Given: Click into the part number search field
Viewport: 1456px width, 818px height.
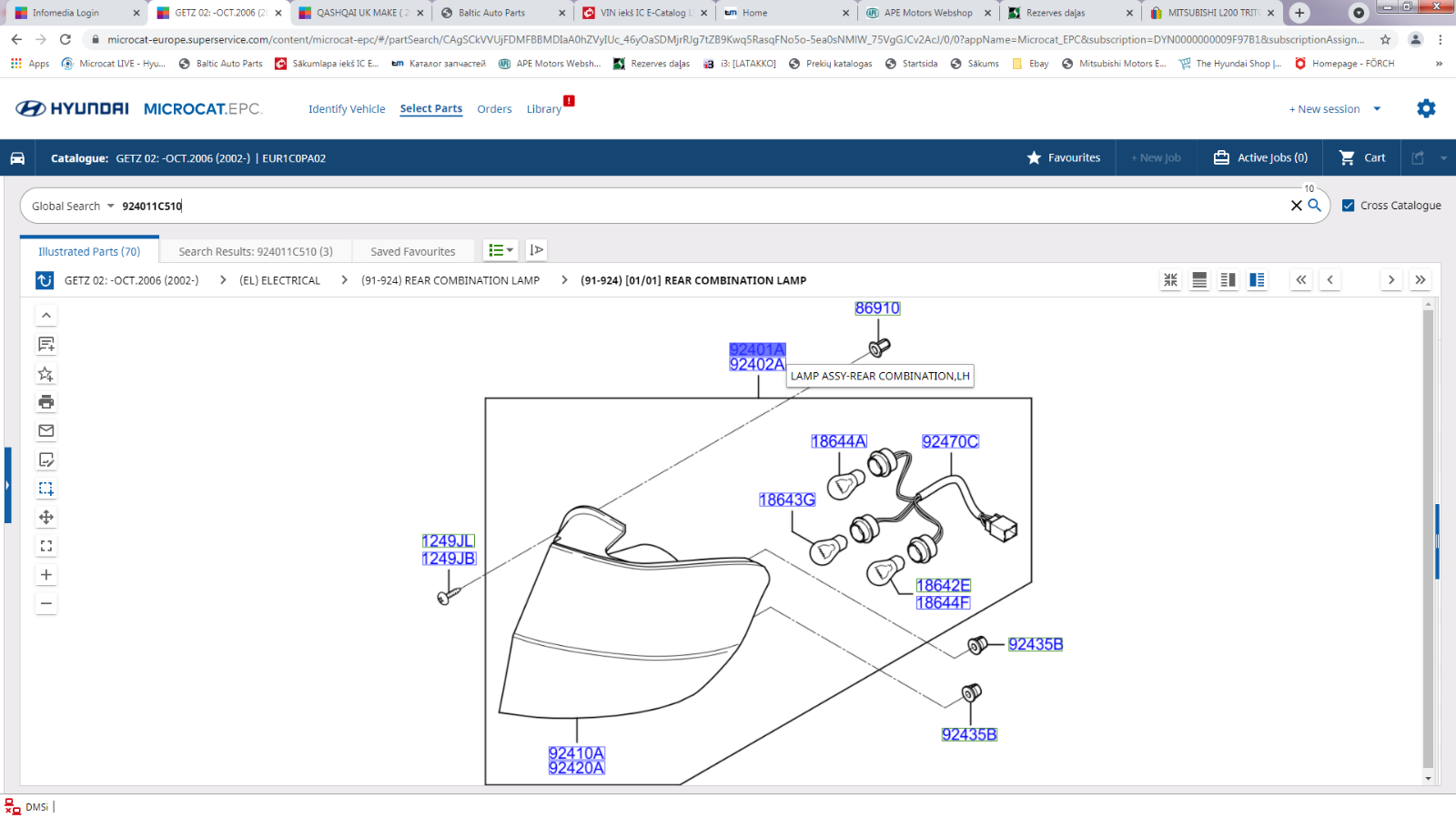Looking at the screenshot, I should pyautogui.click(x=701, y=206).
